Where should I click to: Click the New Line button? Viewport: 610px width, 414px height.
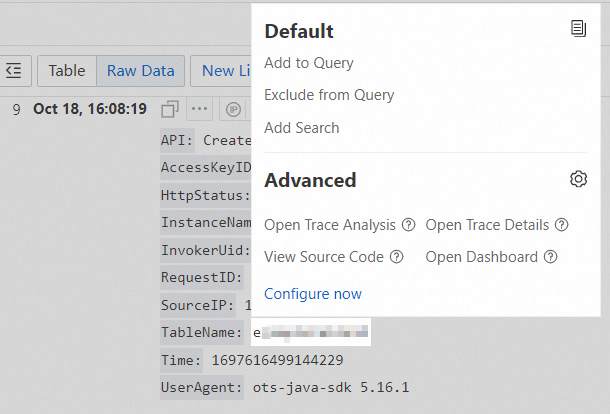click(224, 71)
